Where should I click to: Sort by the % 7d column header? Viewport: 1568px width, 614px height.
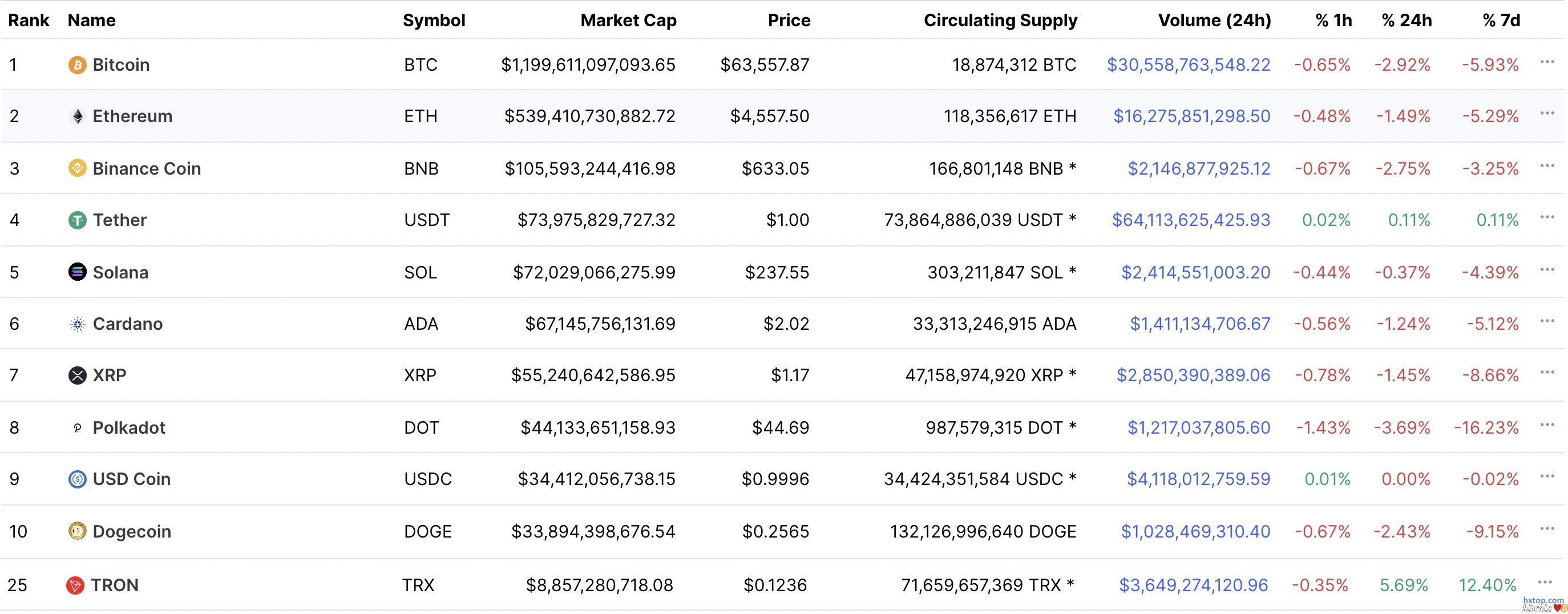click(1501, 20)
